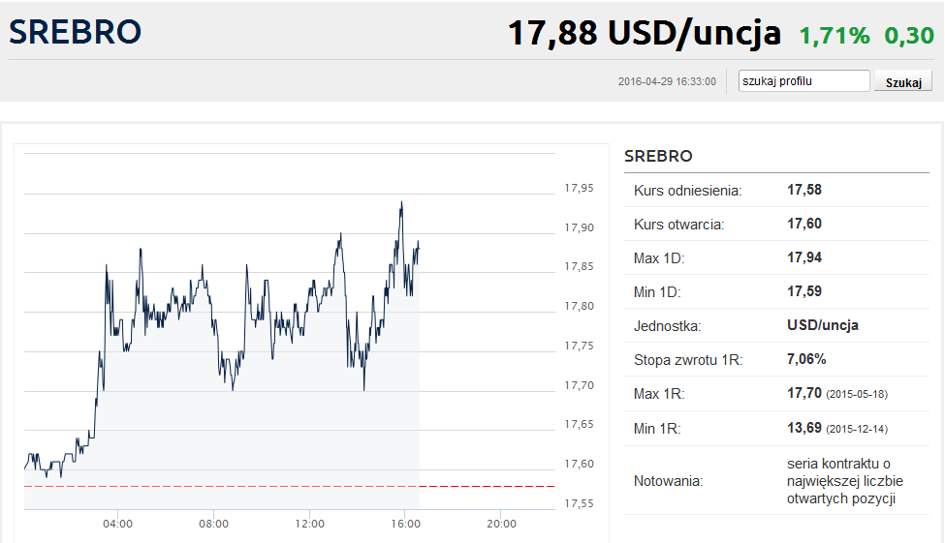Click the 2016-04-29 16:33:00 timestamp

tap(667, 81)
